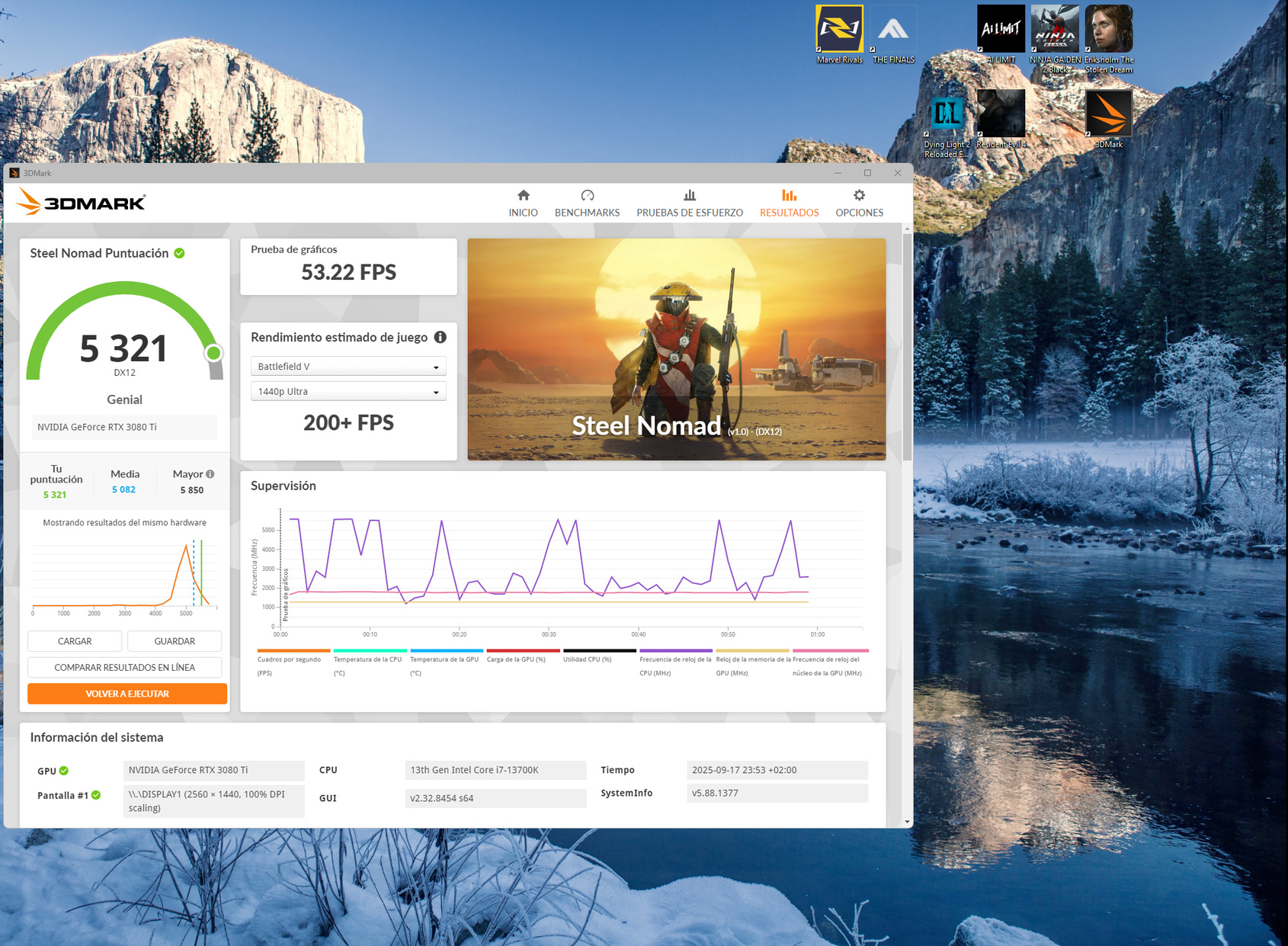Viewport: 1288px width, 946px height.
Task: Click the Media score 5 082
Action: [x=123, y=490]
